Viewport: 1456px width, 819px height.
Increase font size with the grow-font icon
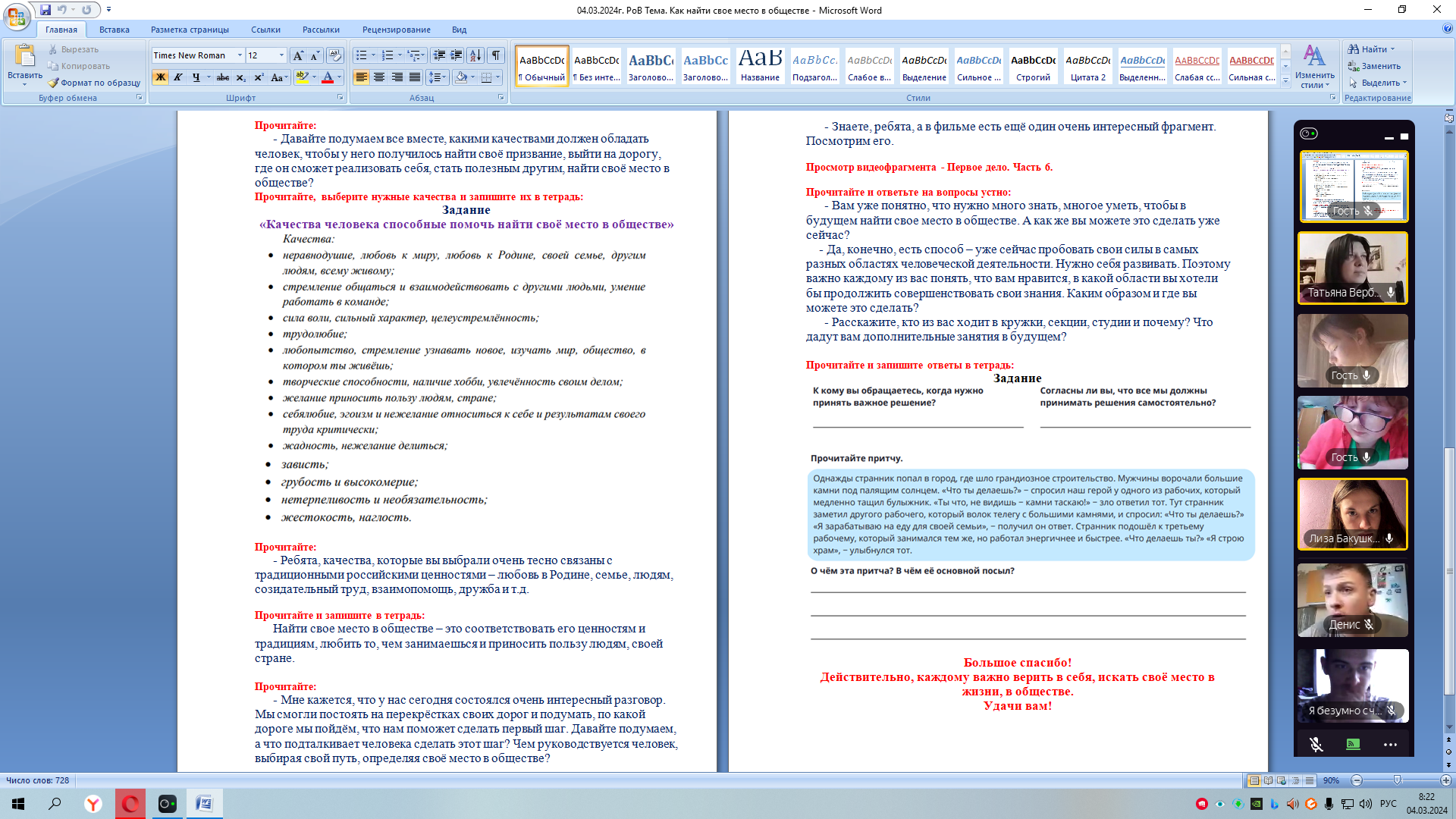(x=298, y=55)
